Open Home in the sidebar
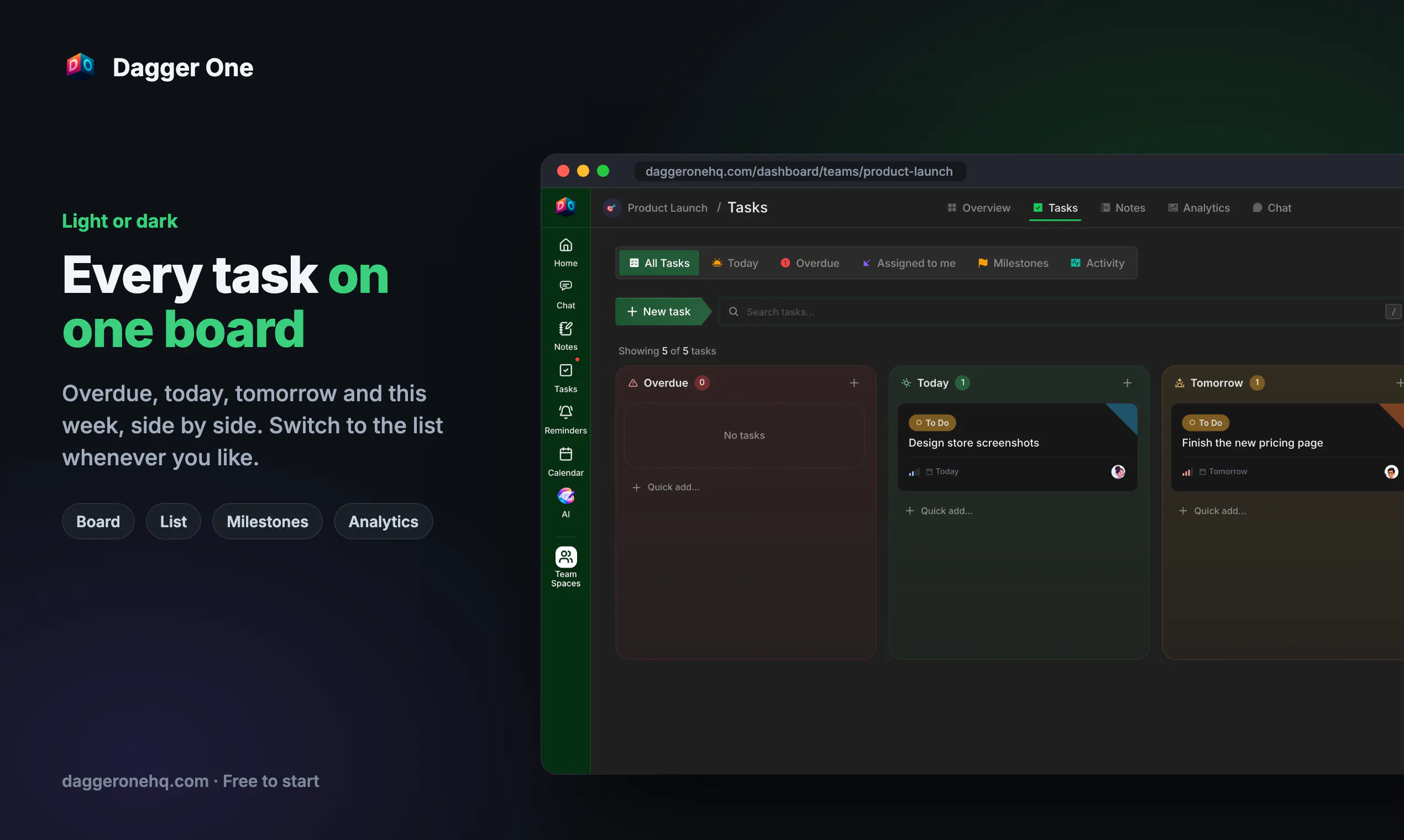1404x840 pixels. (565, 253)
